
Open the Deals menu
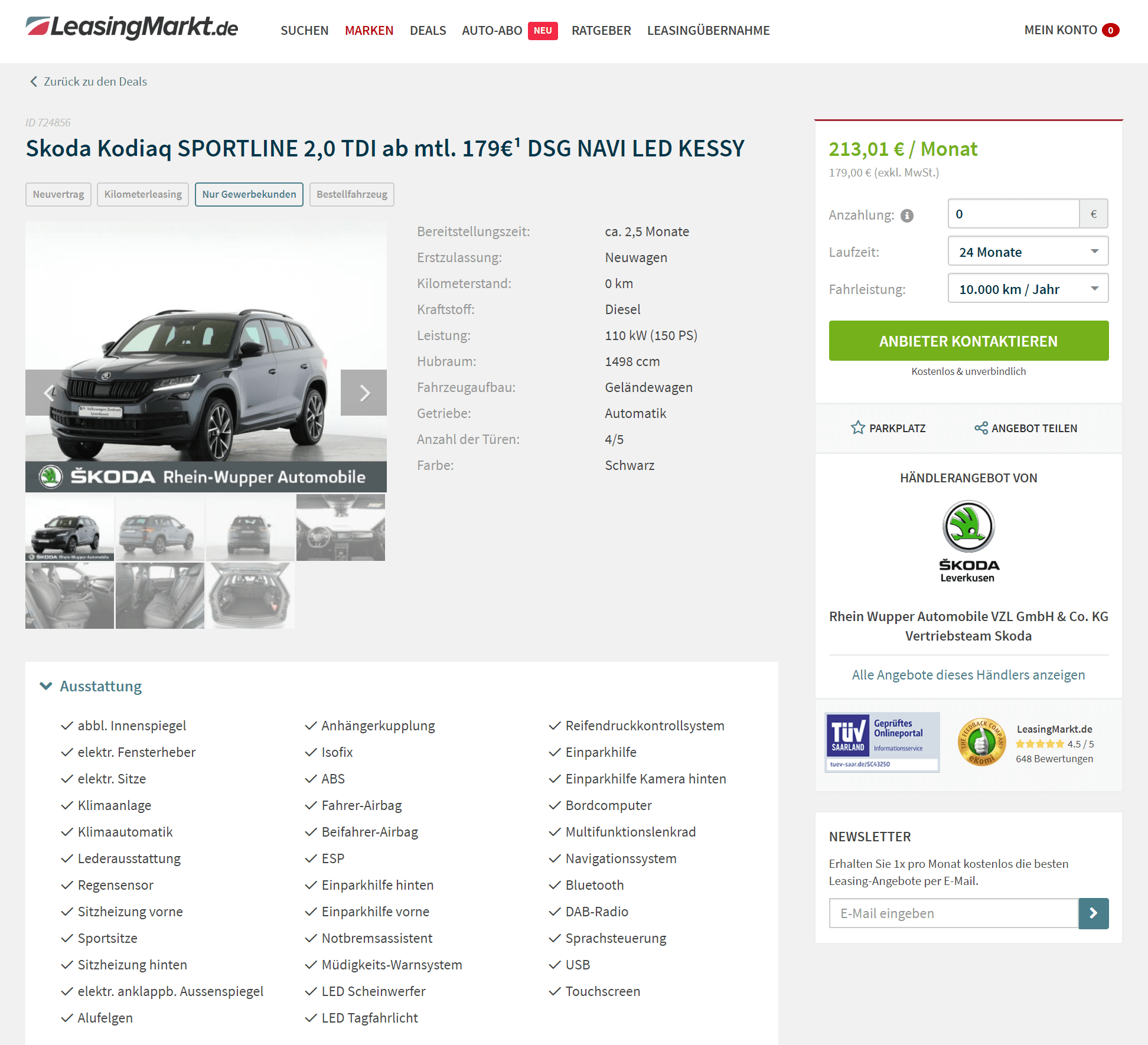428,30
